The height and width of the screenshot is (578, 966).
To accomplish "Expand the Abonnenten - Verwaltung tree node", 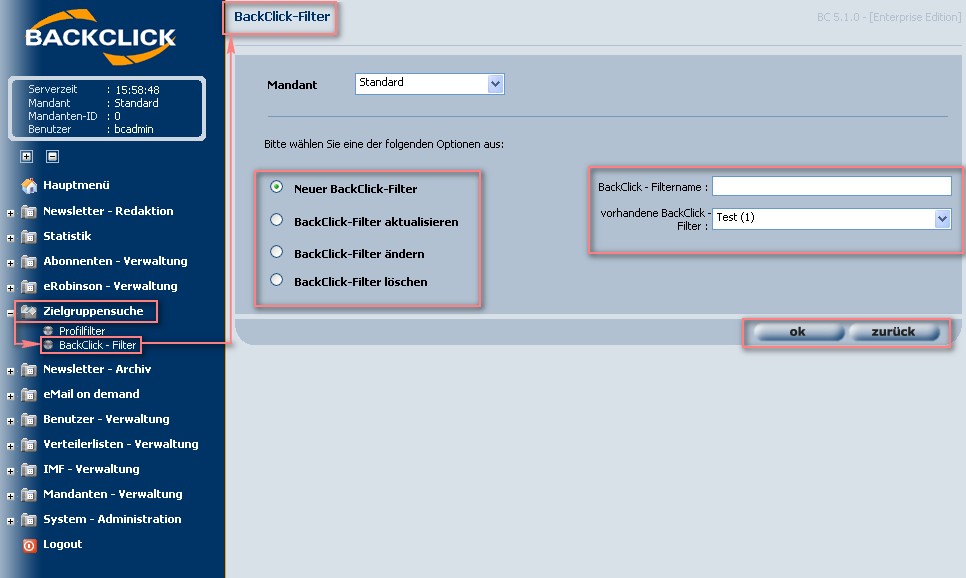I will coord(10,263).
